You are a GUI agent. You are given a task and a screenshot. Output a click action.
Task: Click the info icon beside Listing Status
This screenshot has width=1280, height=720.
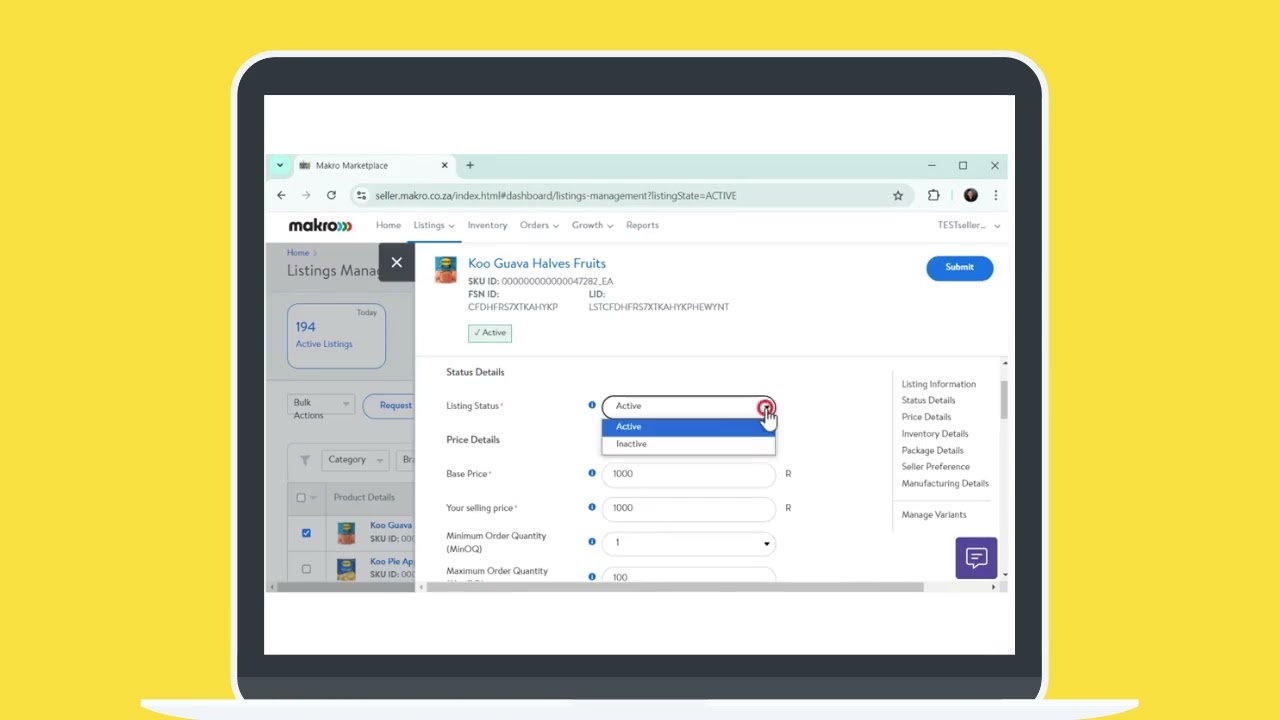coord(592,405)
